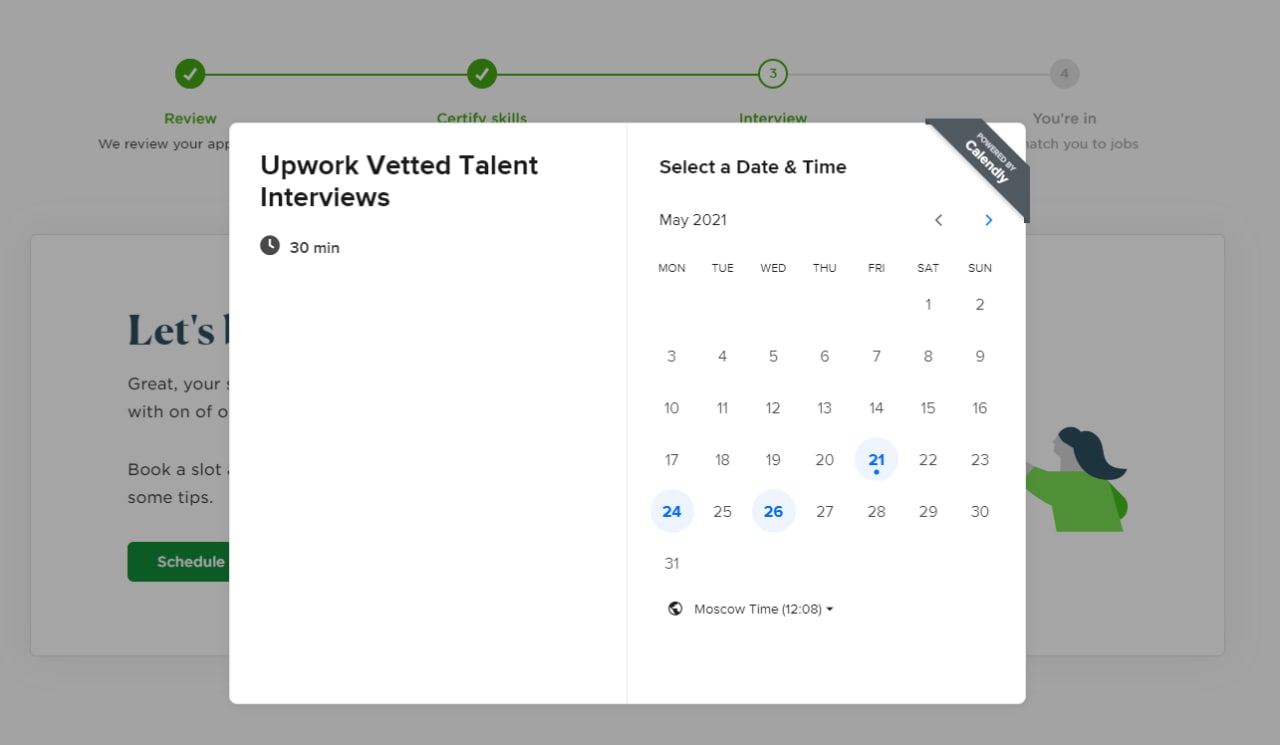
Task: Open the Moscow Time zone dropdown
Action: click(x=764, y=609)
